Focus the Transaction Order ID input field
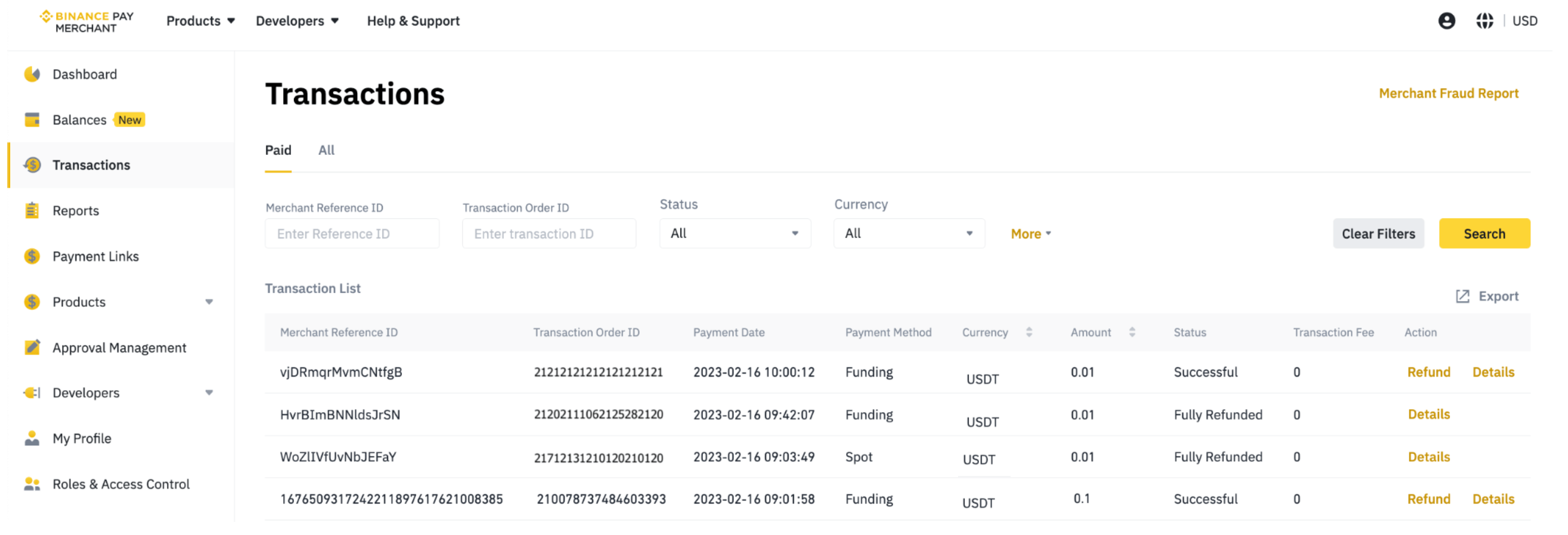1568x535 pixels. click(x=549, y=234)
